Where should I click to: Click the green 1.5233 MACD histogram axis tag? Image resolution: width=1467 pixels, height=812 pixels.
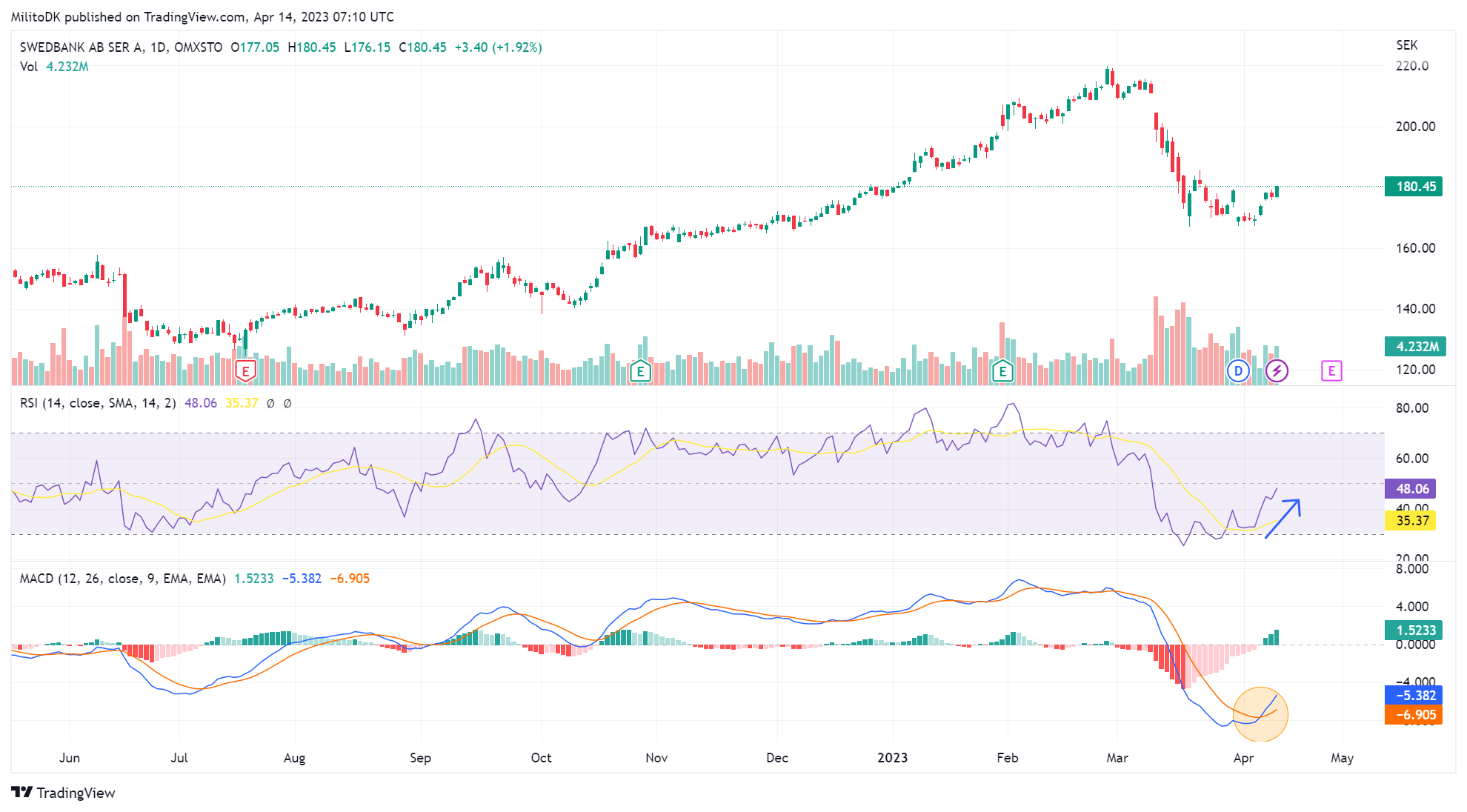[x=1414, y=630]
